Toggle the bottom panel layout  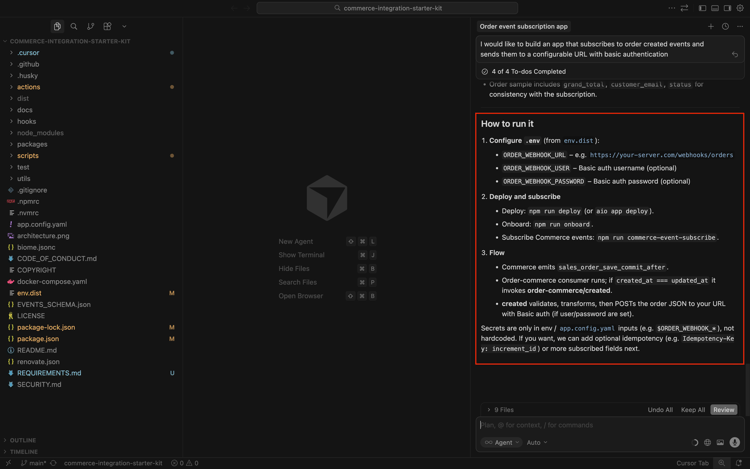(715, 8)
